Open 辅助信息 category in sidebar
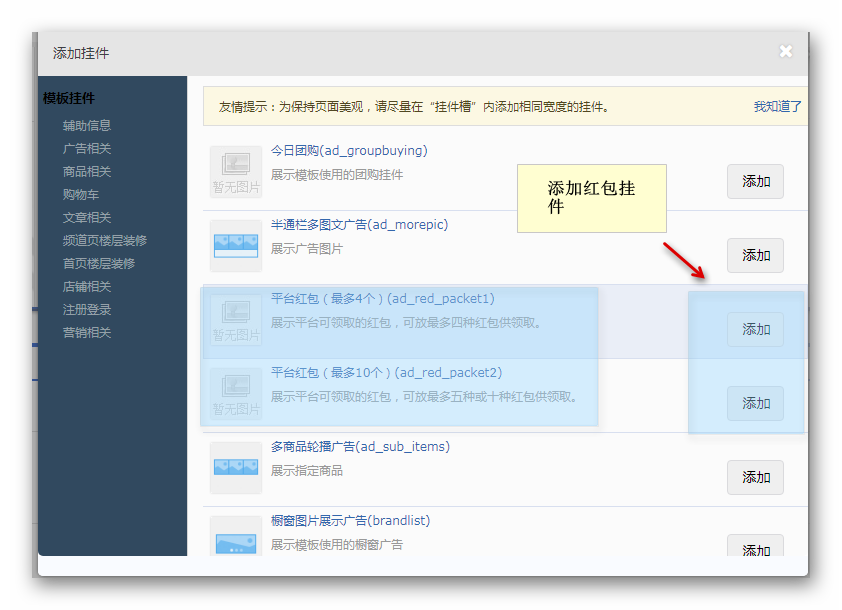This screenshot has width=842, height=610. (86, 126)
